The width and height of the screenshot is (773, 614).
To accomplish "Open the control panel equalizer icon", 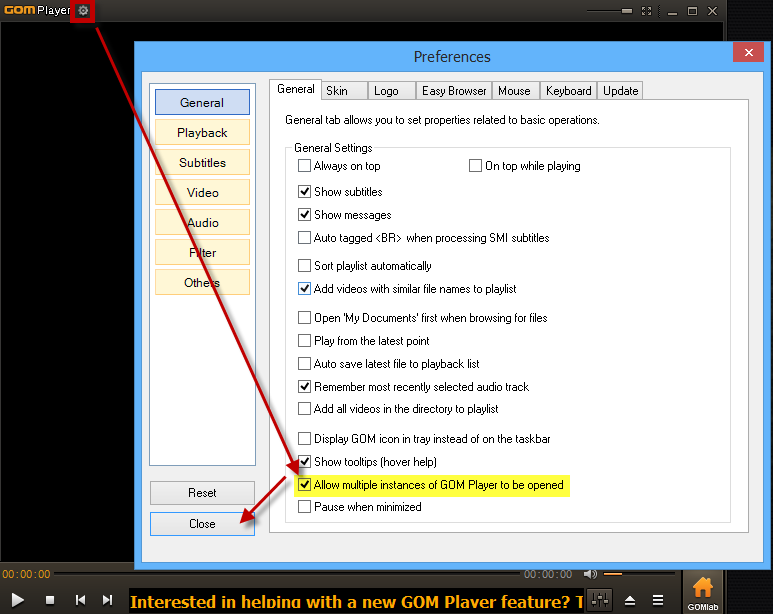I will [x=599, y=600].
